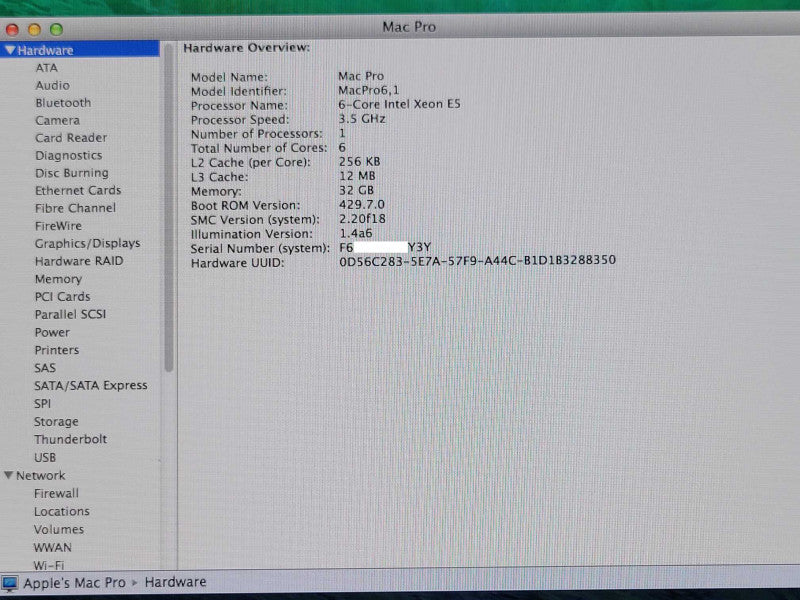Click the 32 GB memory value
Image resolution: width=800 pixels, height=600 pixels.
point(356,190)
